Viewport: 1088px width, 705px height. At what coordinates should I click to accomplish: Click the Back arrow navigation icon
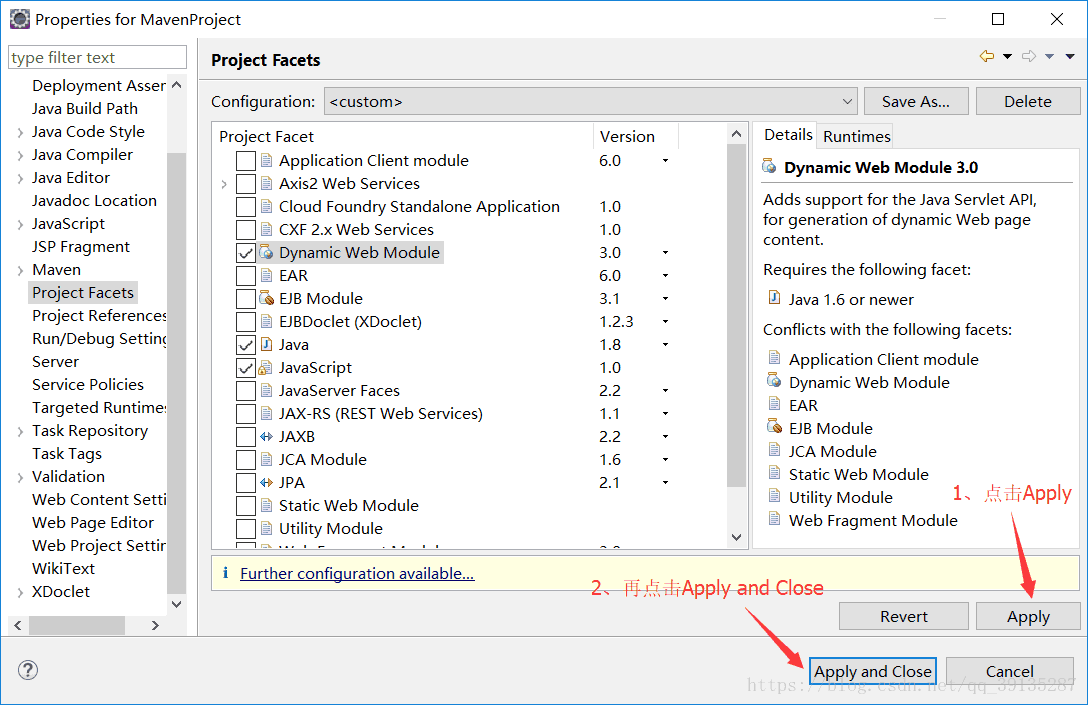(987, 56)
